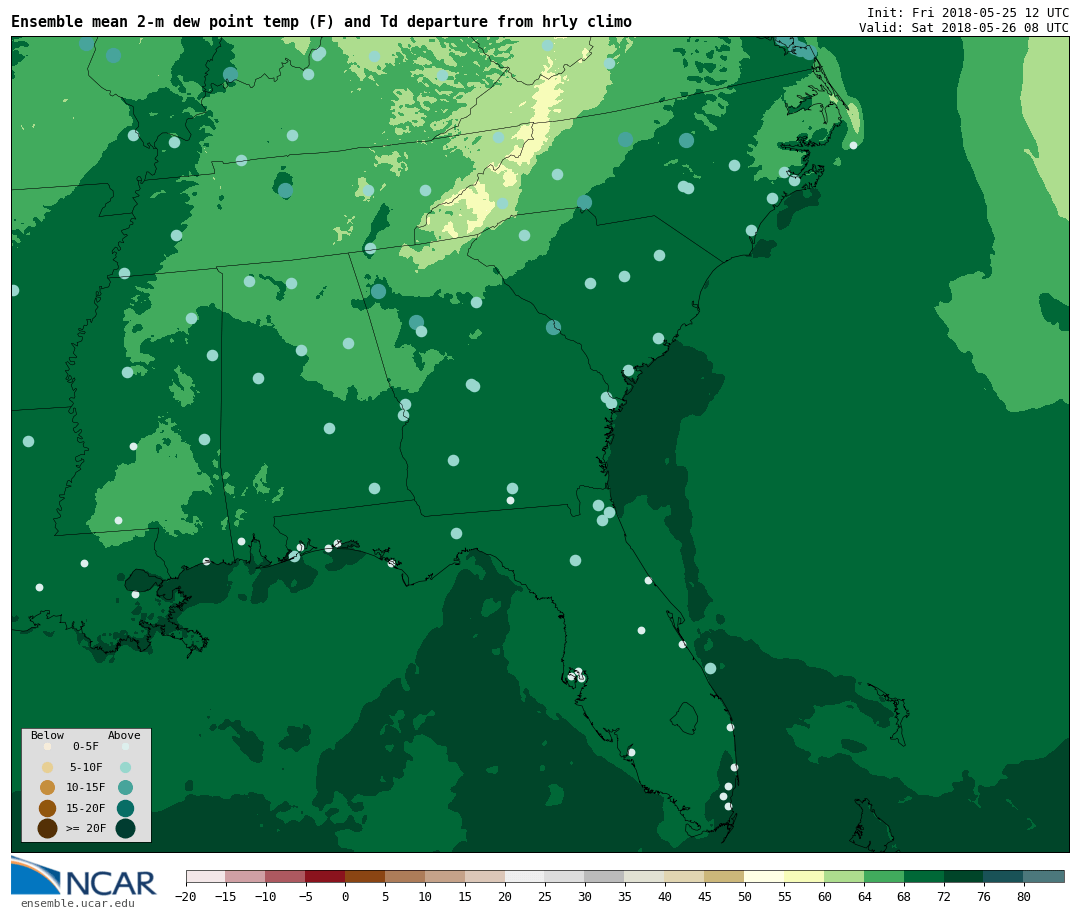This screenshot has height=915, width=1080.
Task: Select the 20 to 25 color bar swatch
Action: [x=525, y=876]
